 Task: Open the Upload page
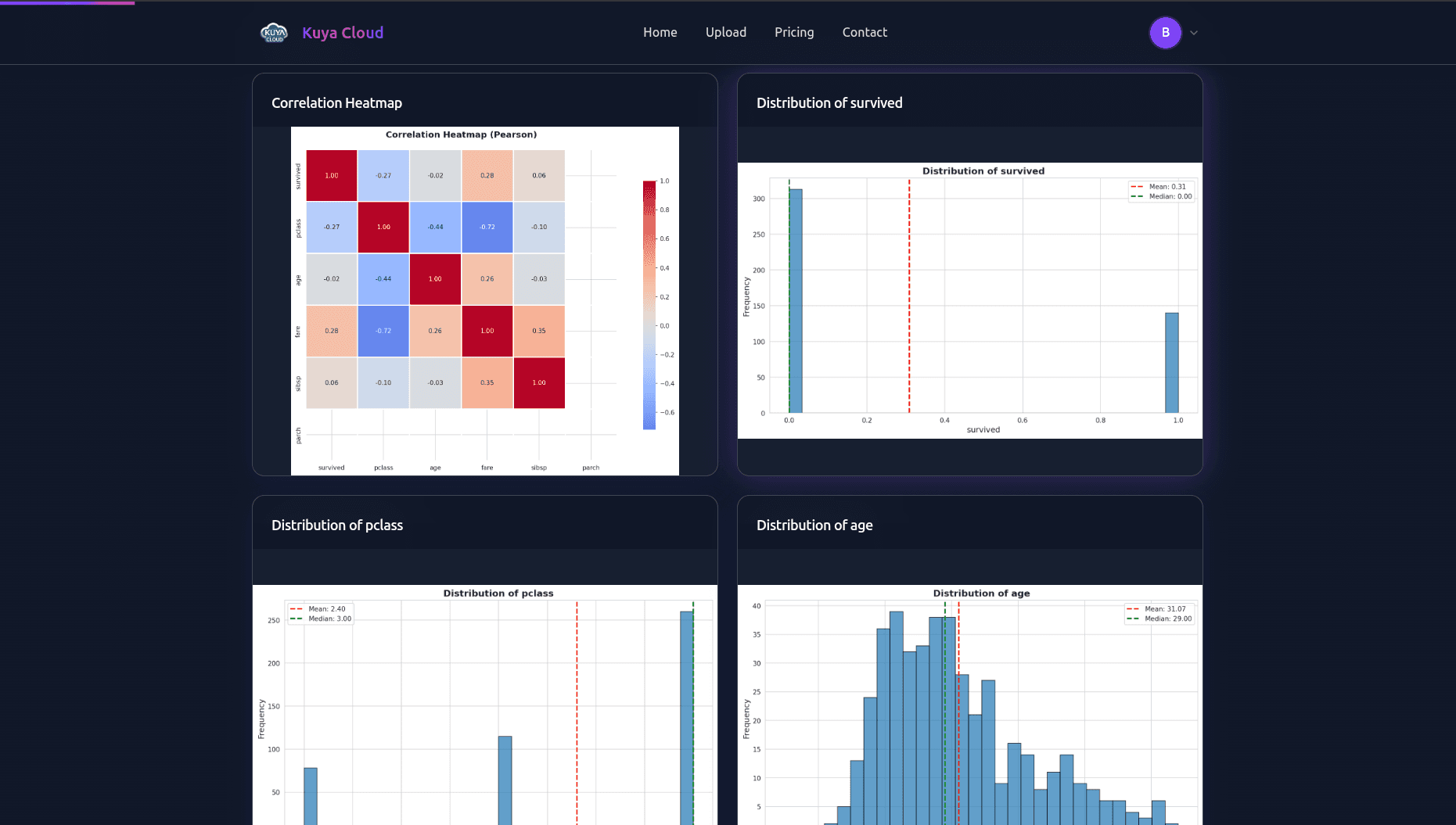tap(725, 32)
